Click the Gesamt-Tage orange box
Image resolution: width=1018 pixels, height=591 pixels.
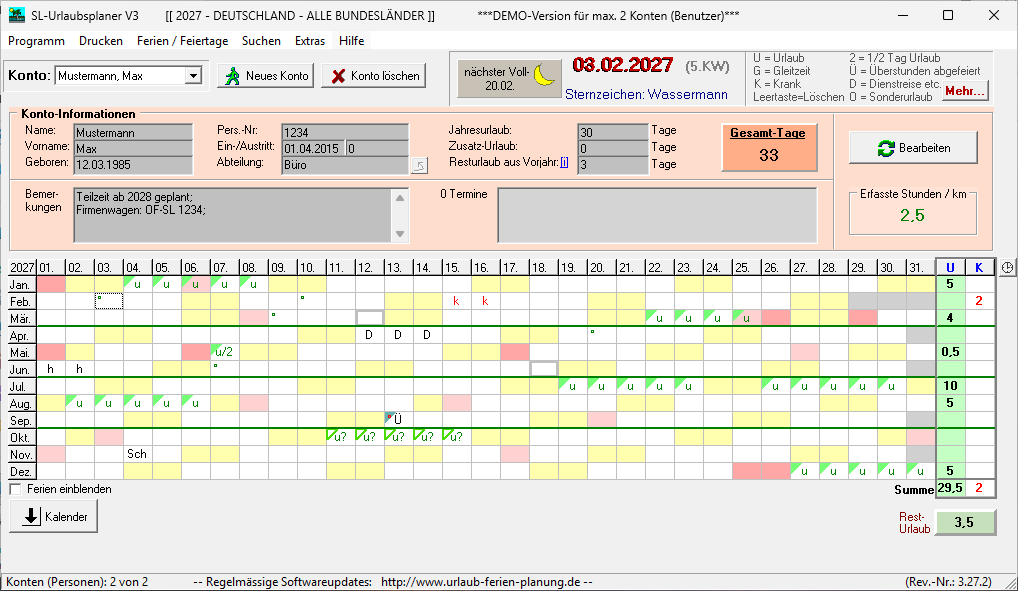pyautogui.click(x=769, y=147)
